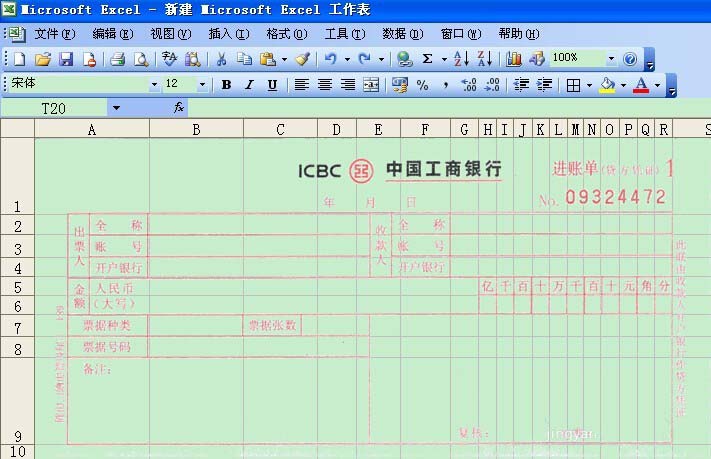Open the 文件(F) menu
The height and width of the screenshot is (459, 711).
pyautogui.click(x=54, y=34)
